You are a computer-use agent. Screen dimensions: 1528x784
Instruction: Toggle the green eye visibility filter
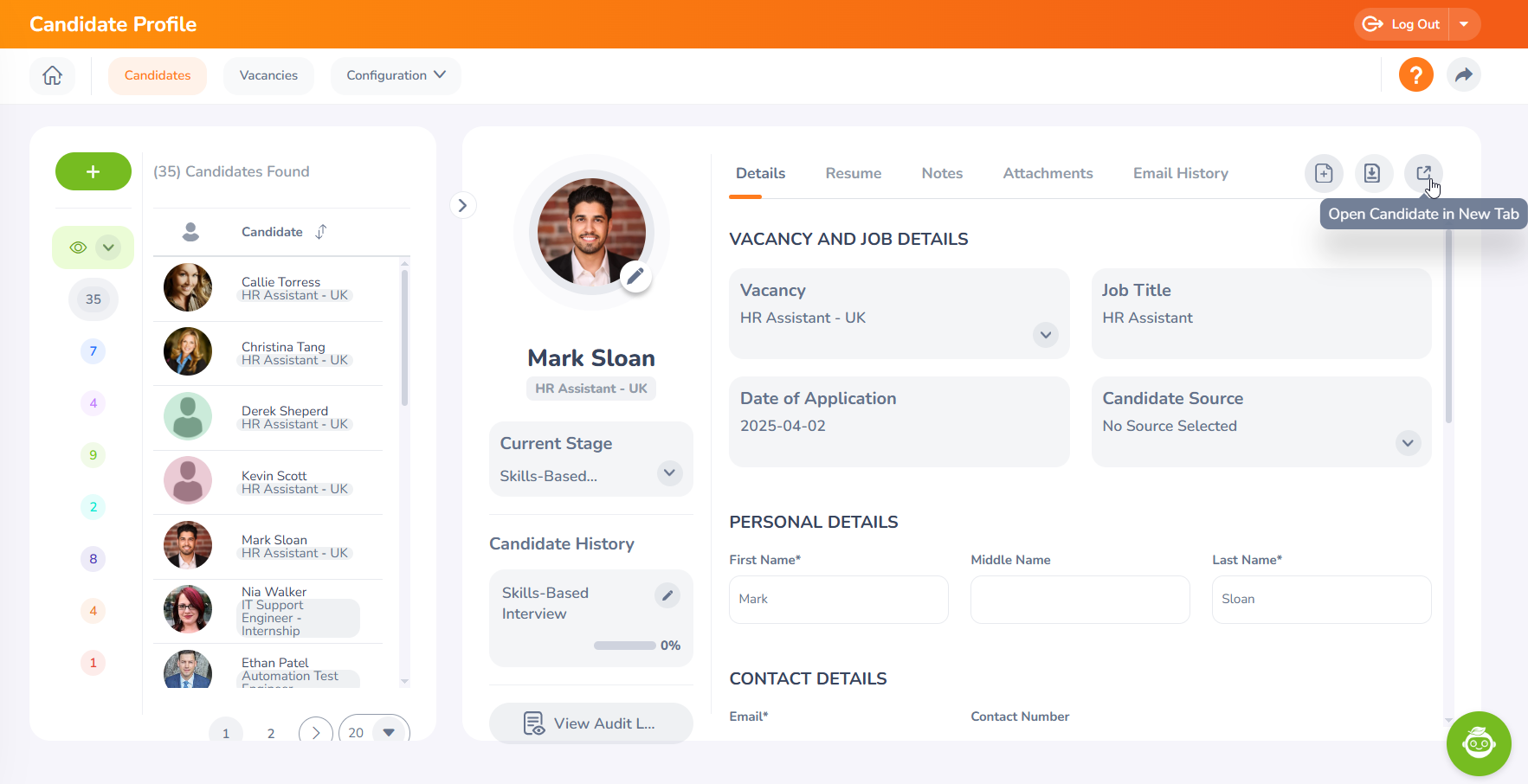[79, 247]
